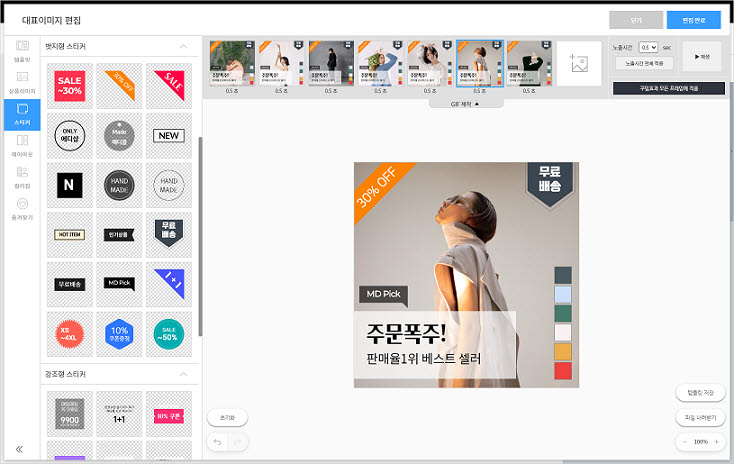Add the blue 1+1 corner sticker

pos(169,284)
